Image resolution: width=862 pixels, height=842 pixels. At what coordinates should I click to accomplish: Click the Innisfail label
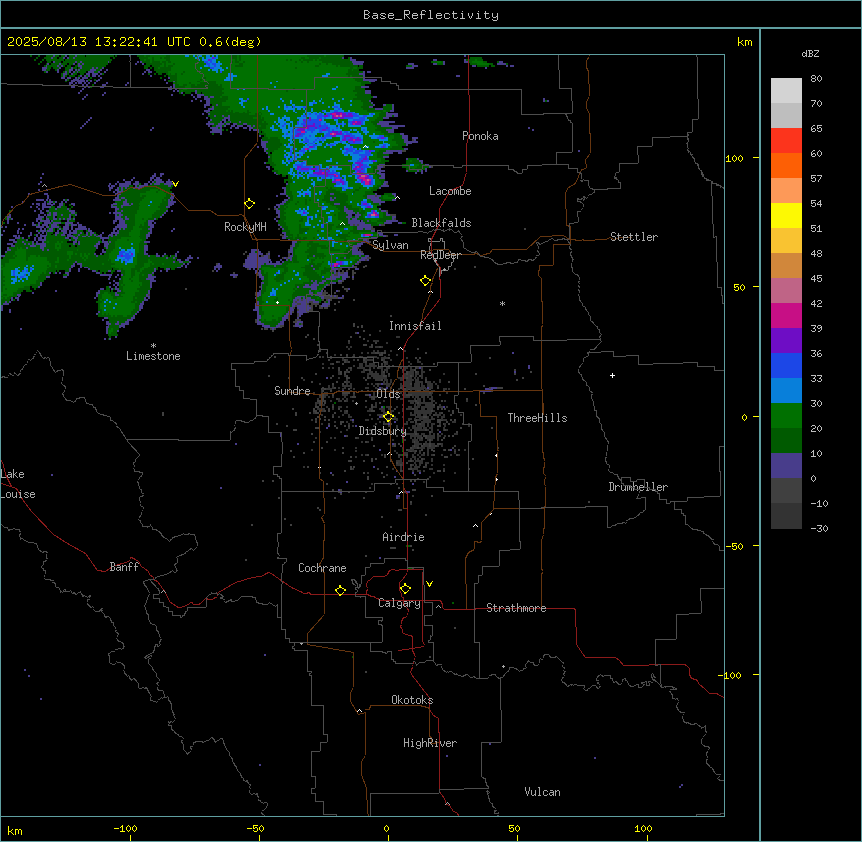pyautogui.click(x=415, y=326)
